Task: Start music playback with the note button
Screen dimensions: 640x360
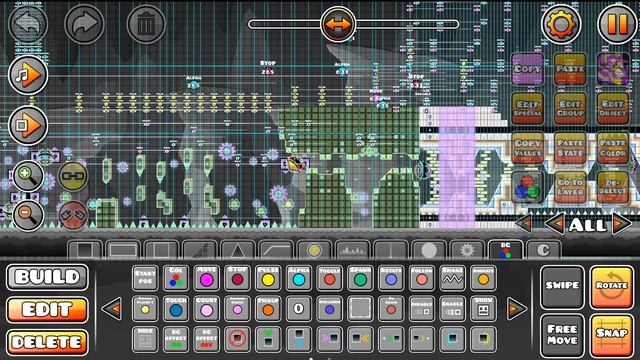Action: [28, 75]
